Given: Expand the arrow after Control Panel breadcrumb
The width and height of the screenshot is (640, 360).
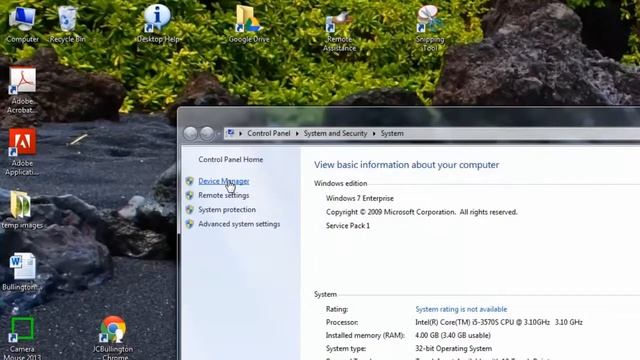Looking at the screenshot, I should [297, 133].
